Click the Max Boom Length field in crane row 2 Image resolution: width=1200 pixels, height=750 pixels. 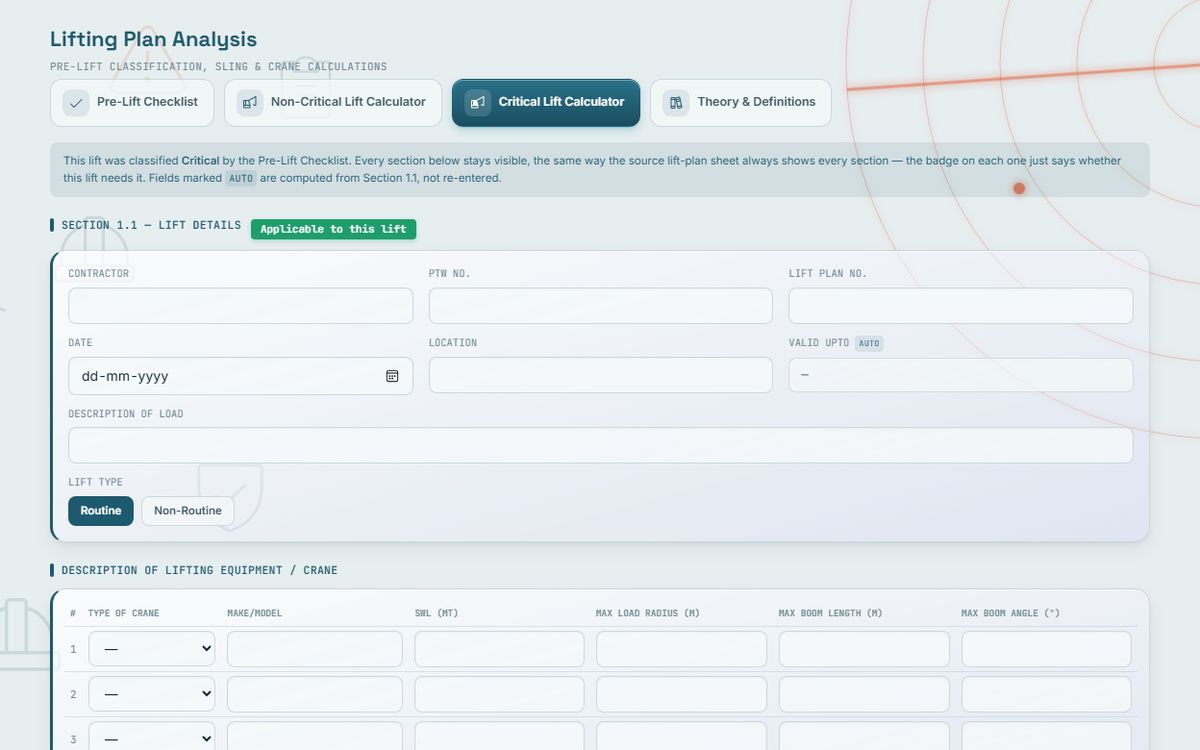(864, 694)
